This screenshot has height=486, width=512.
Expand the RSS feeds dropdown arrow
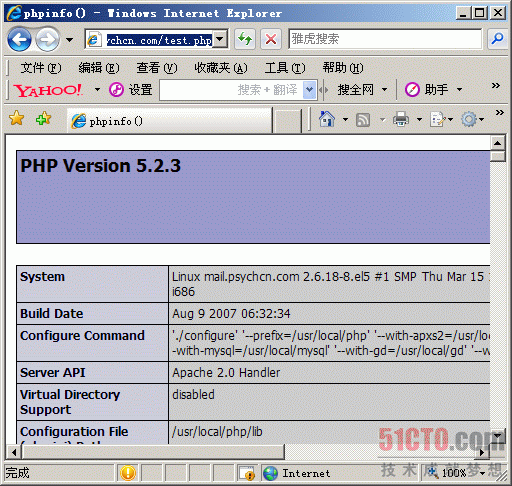[x=383, y=119]
